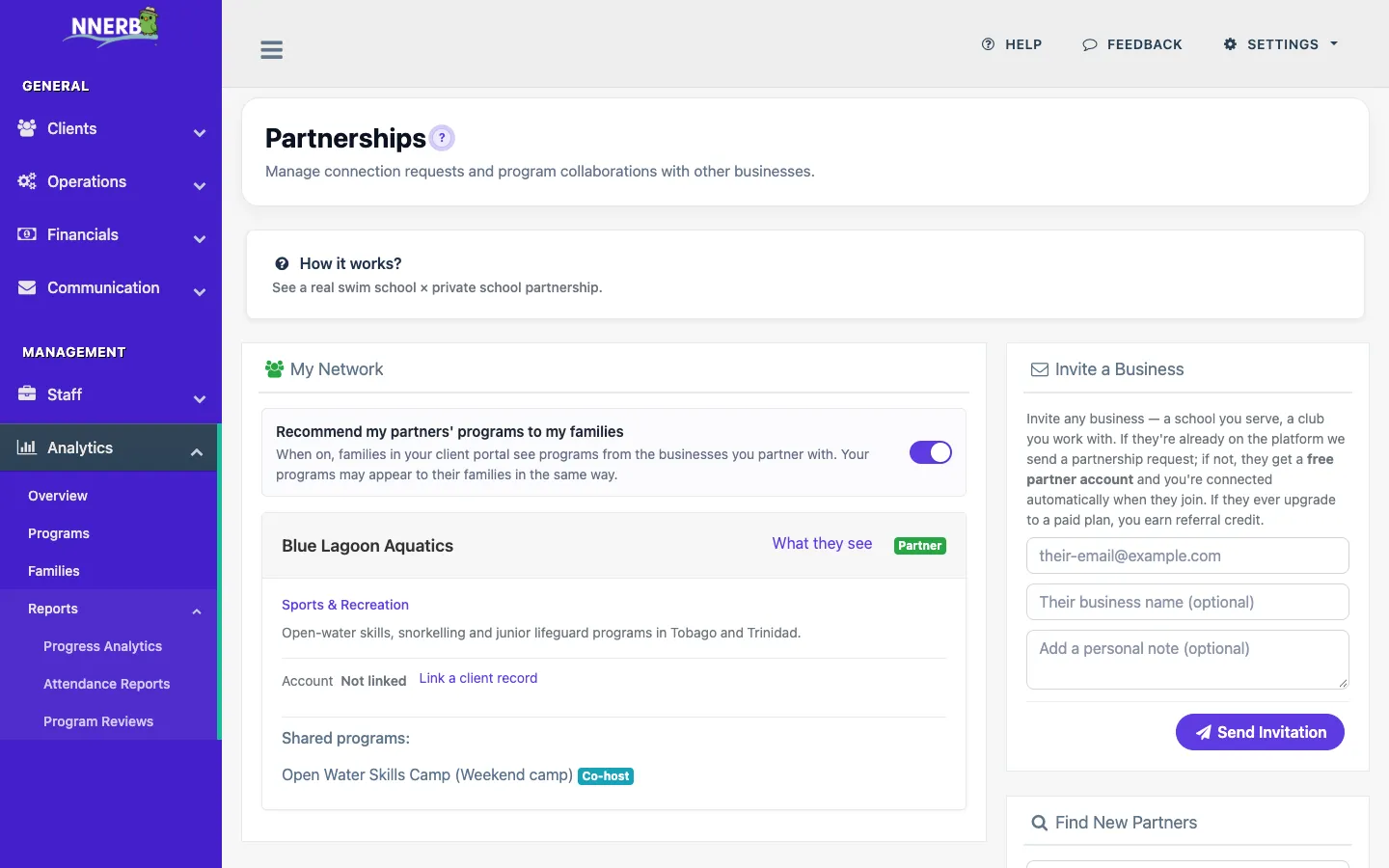Click the My Network people icon

(x=274, y=369)
